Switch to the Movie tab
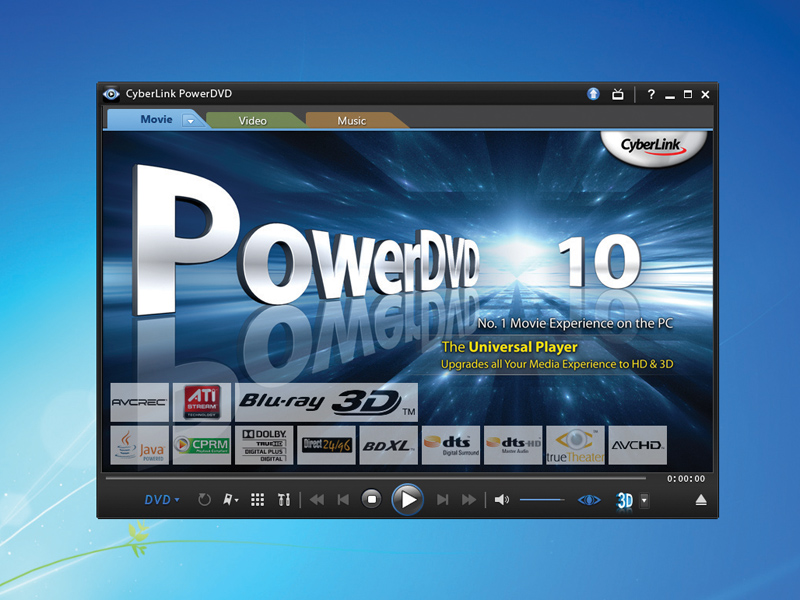The height and width of the screenshot is (600, 800). [x=156, y=119]
